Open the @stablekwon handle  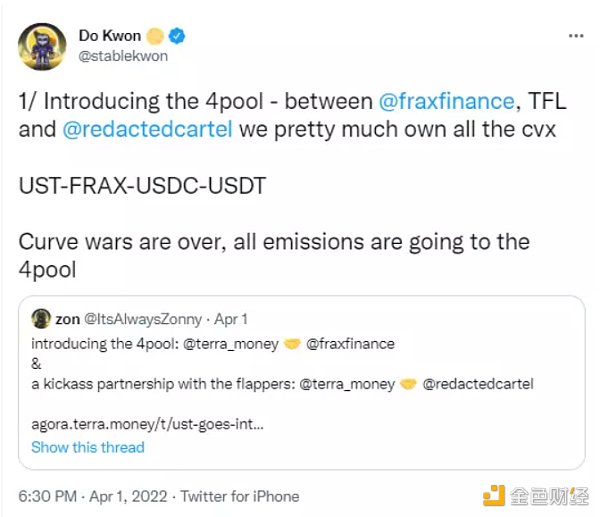point(122,56)
